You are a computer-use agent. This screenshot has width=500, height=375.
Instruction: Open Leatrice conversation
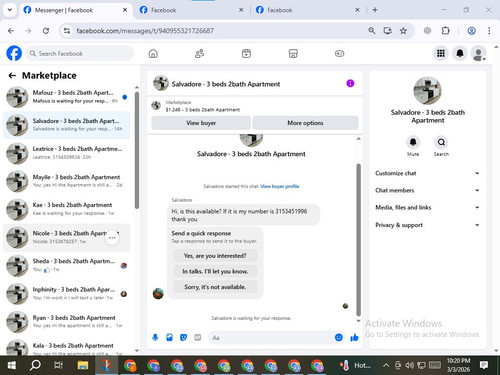click(x=67, y=153)
